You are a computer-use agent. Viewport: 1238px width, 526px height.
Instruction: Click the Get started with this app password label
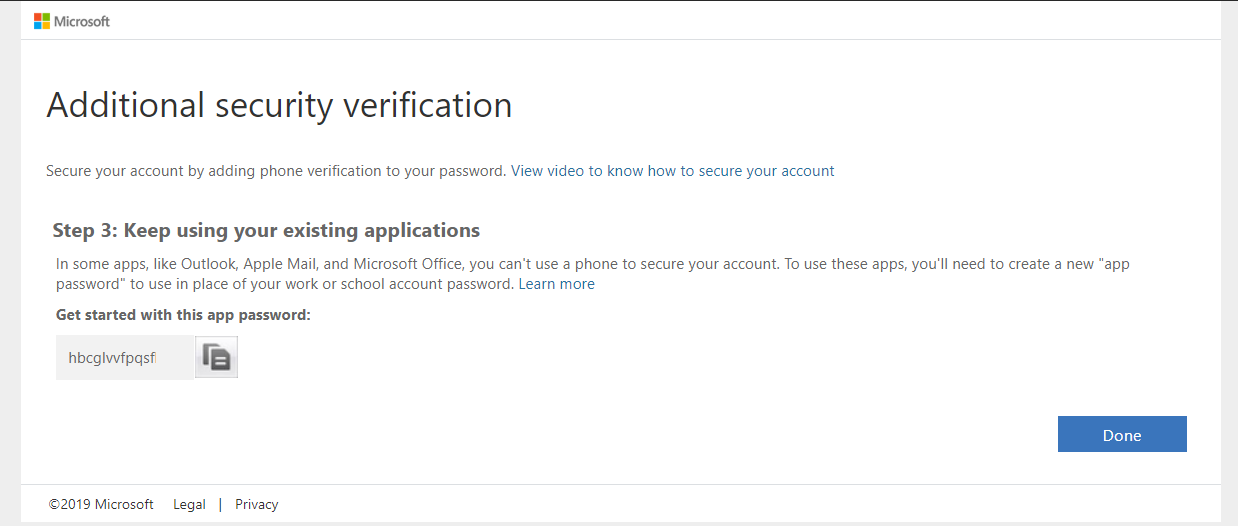[184, 315]
